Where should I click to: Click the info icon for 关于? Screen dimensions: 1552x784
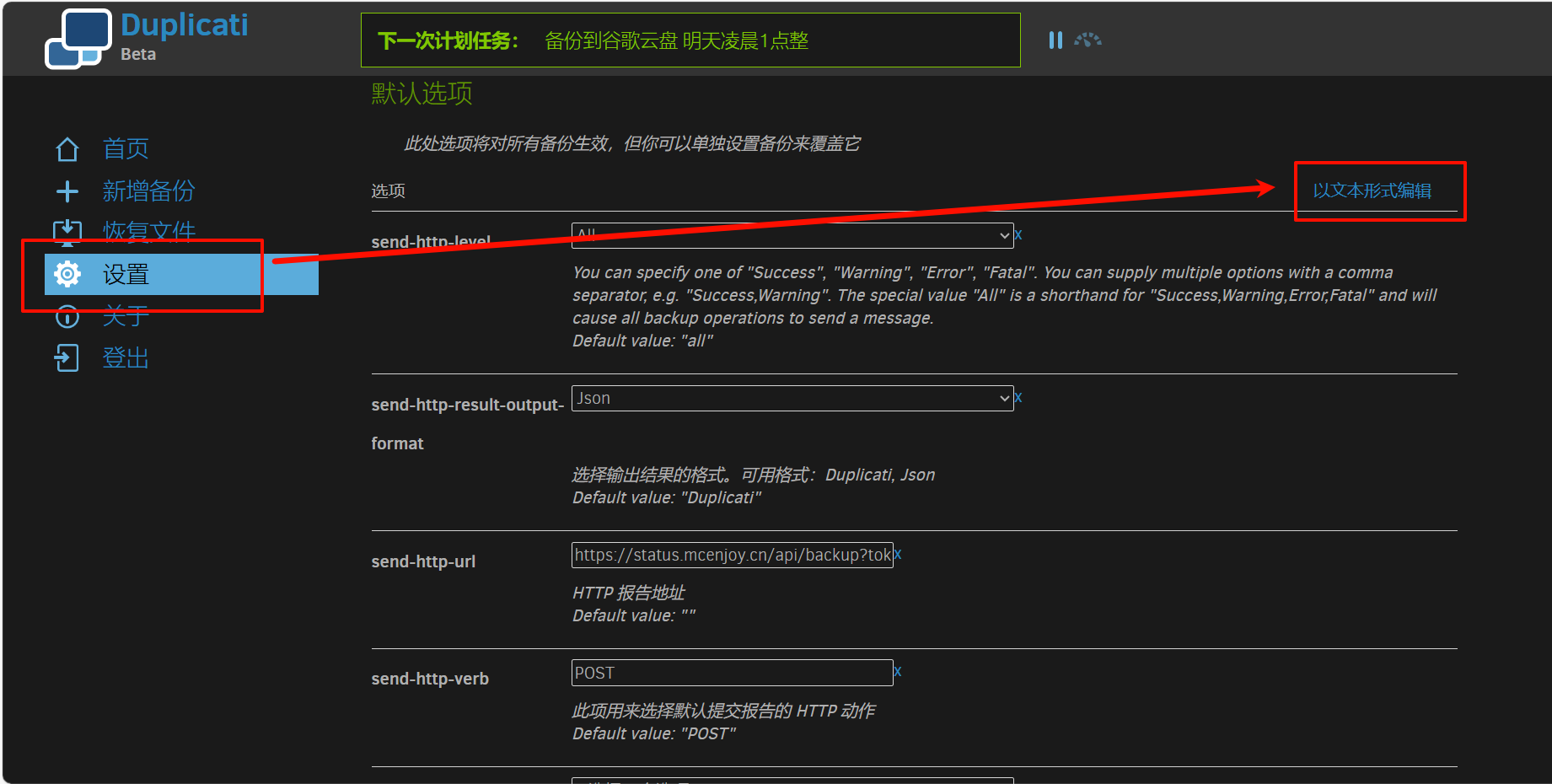pos(67,317)
